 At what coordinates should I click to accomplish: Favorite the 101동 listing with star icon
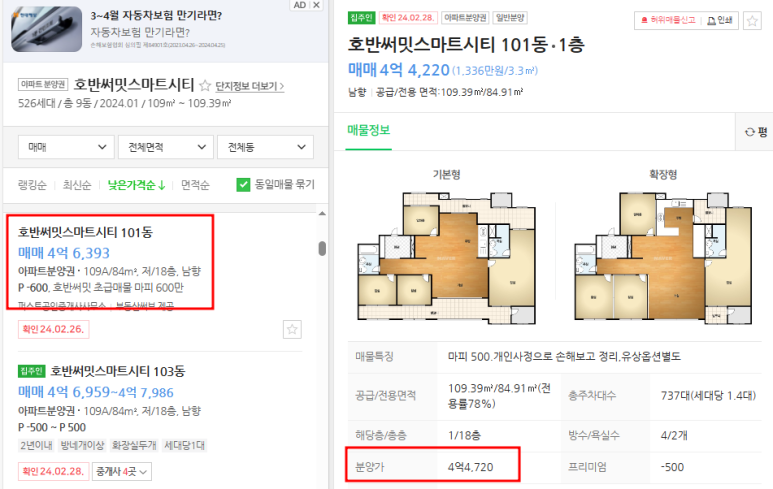292,329
